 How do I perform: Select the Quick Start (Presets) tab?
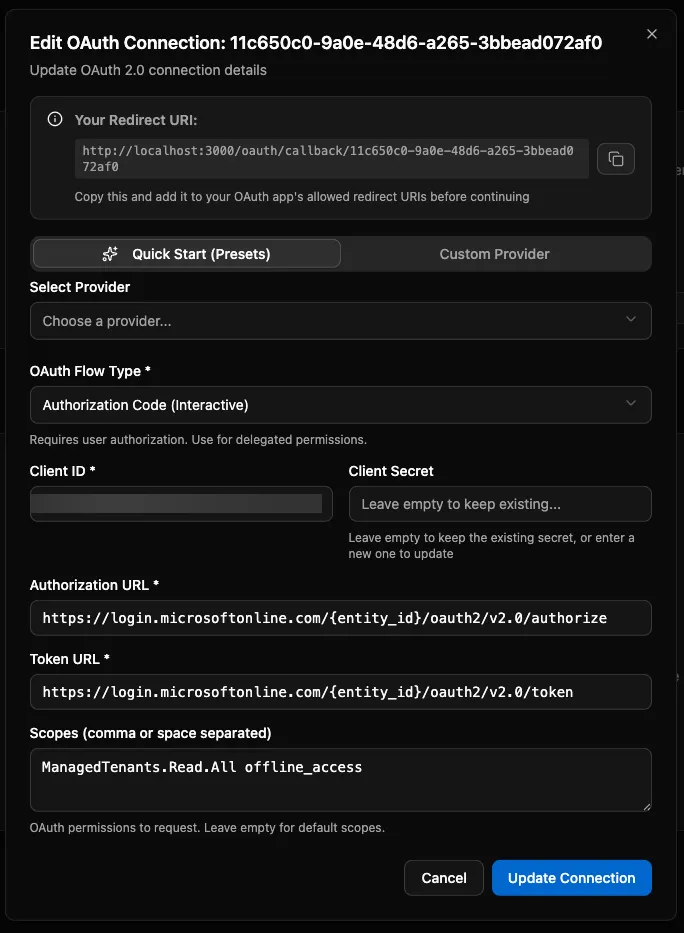click(186, 253)
